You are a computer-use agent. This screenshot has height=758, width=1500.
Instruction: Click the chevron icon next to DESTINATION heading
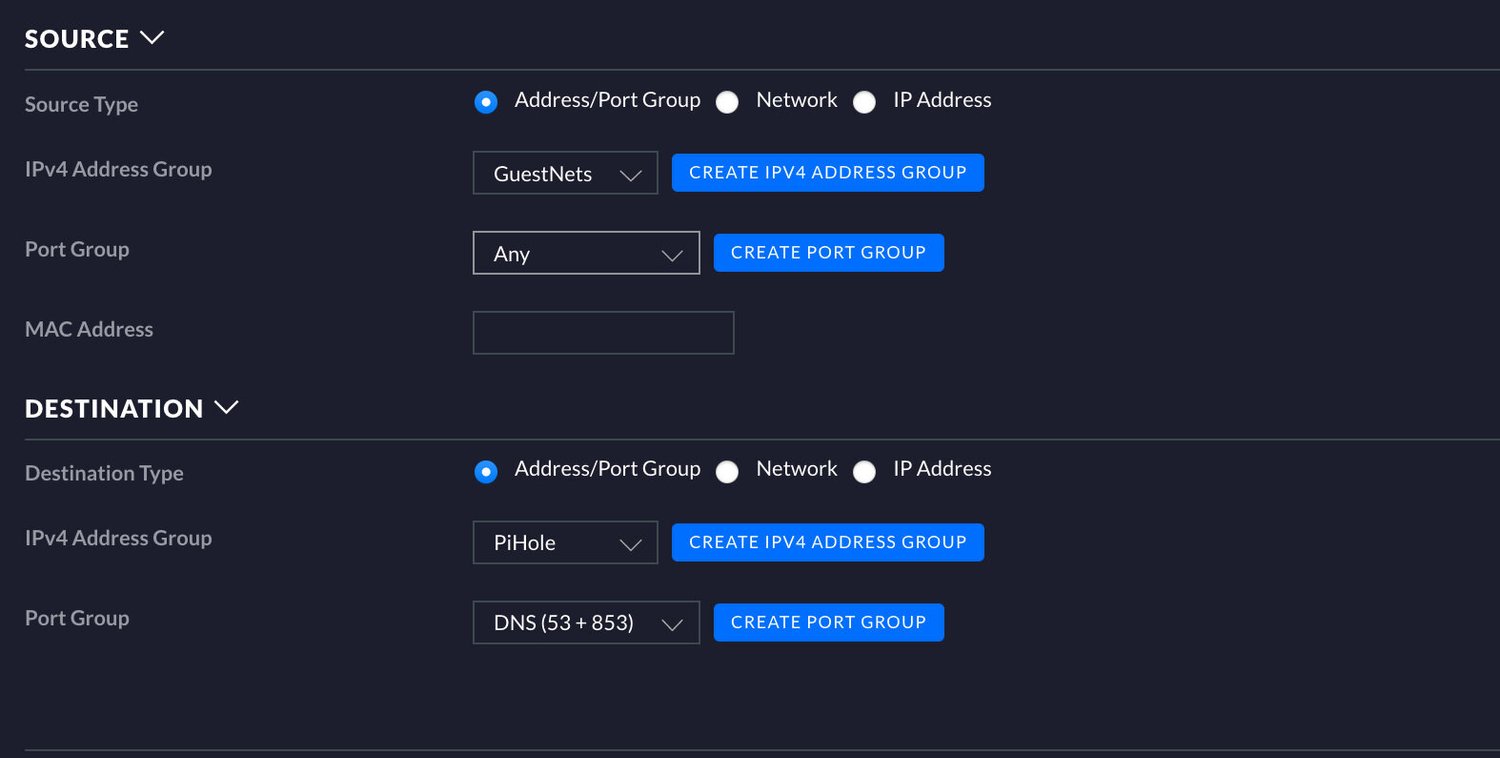pyautogui.click(x=226, y=408)
